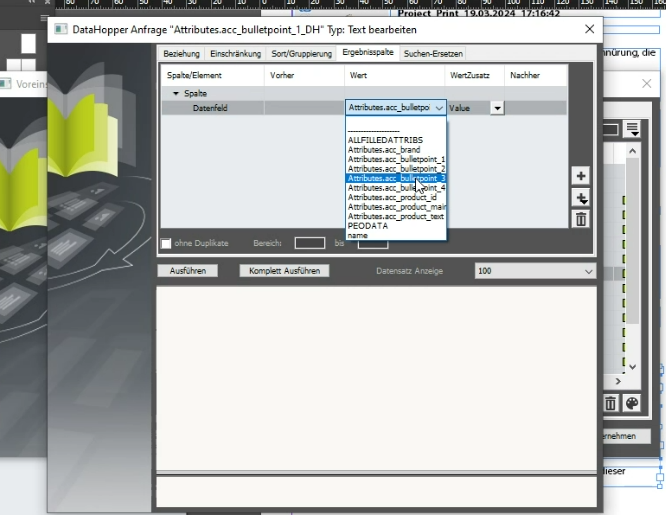Image resolution: width=666 pixels, height=515 pixels.
Task: Close the background Voreinstellungen panel with X
Action: tap(646, 84)
